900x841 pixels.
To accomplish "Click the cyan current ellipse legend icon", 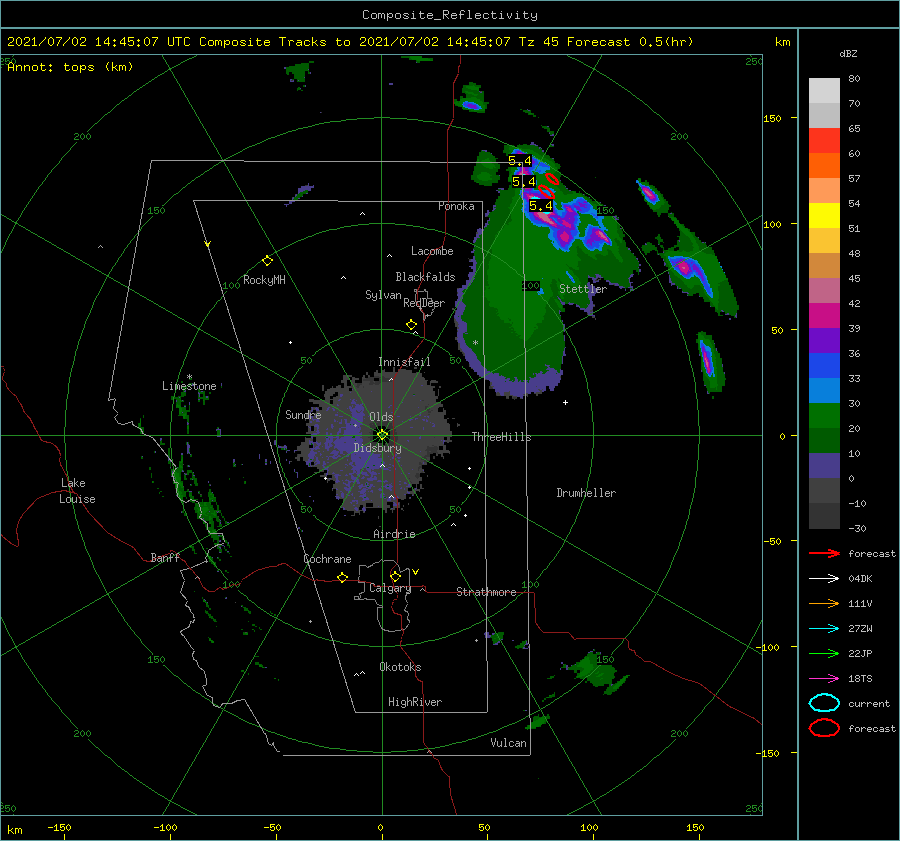I will 824,703.
